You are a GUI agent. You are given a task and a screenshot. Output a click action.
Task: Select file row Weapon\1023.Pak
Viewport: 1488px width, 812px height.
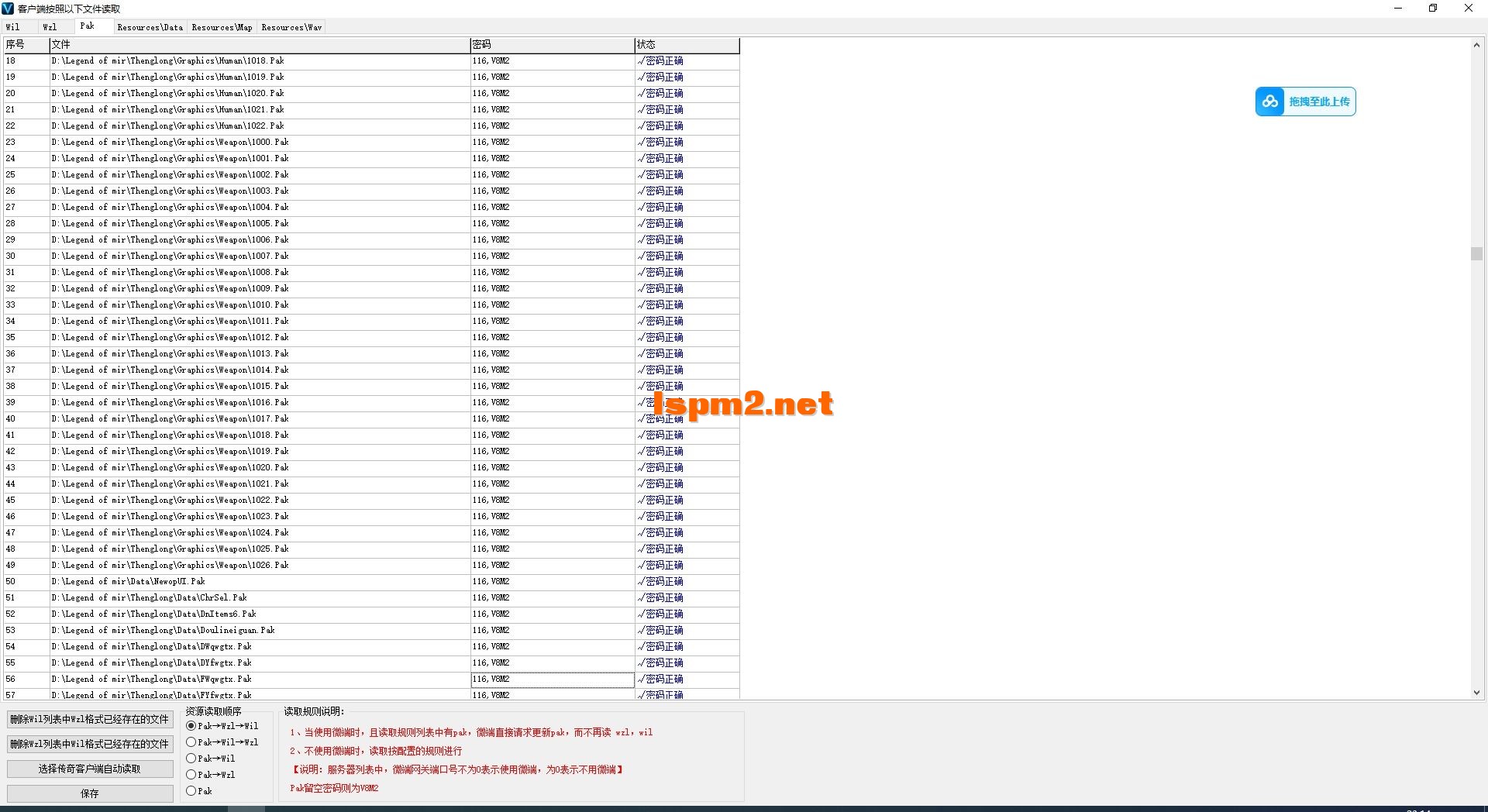(x=260, y=516)
